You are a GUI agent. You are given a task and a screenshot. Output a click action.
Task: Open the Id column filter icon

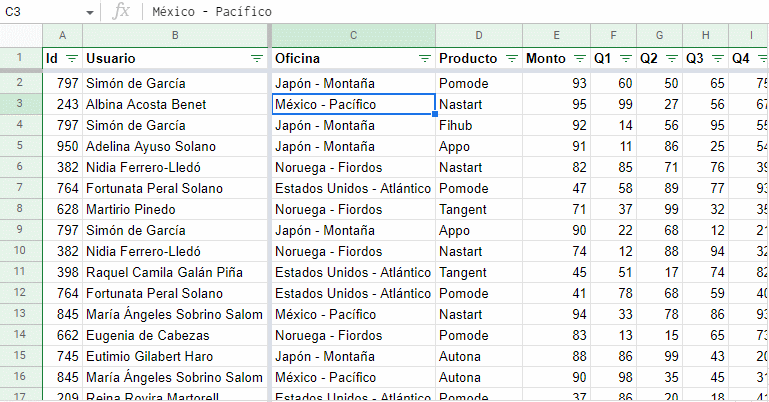tap(72, 59)
